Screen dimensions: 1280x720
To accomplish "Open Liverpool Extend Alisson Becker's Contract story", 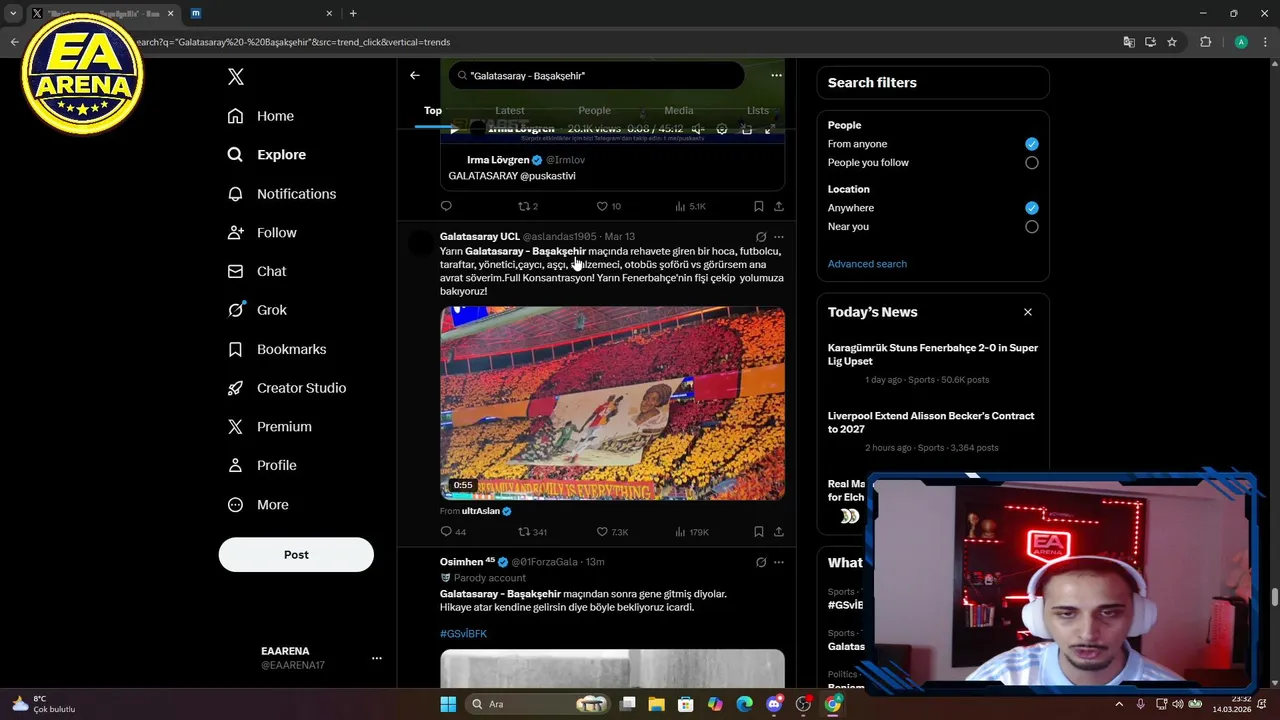I will pos(931,423).
